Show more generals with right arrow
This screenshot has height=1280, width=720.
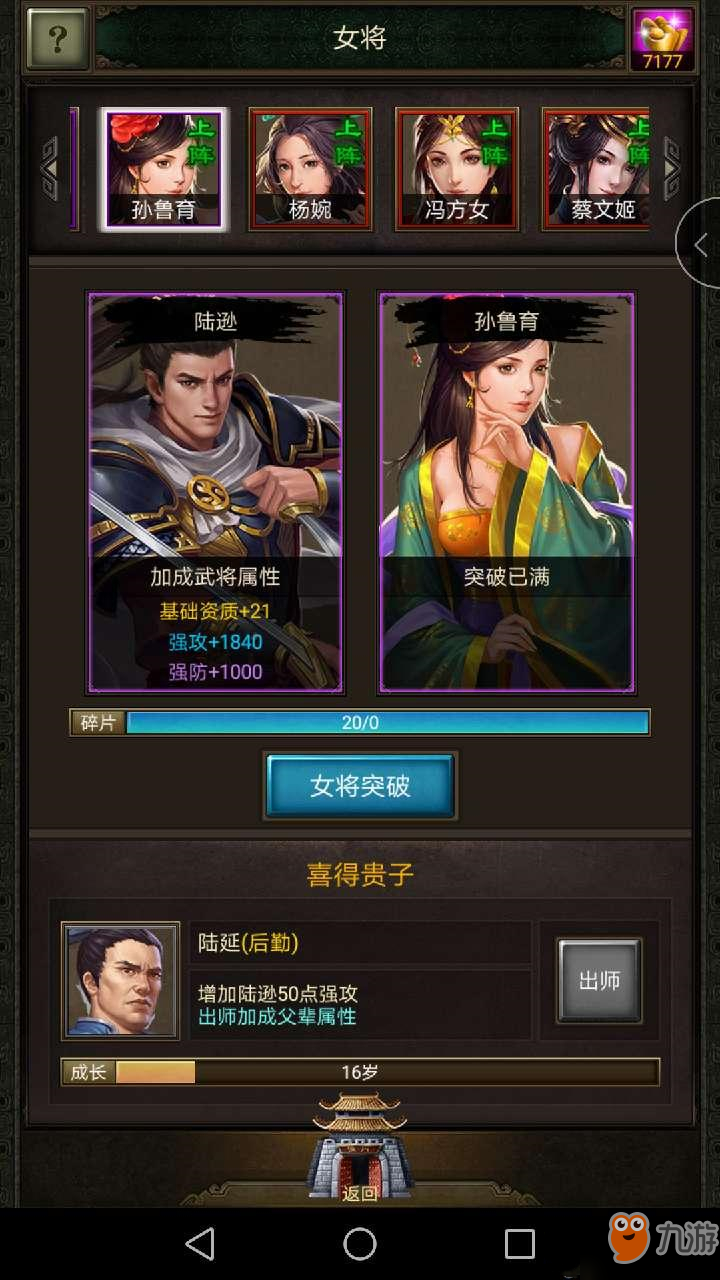672,168
